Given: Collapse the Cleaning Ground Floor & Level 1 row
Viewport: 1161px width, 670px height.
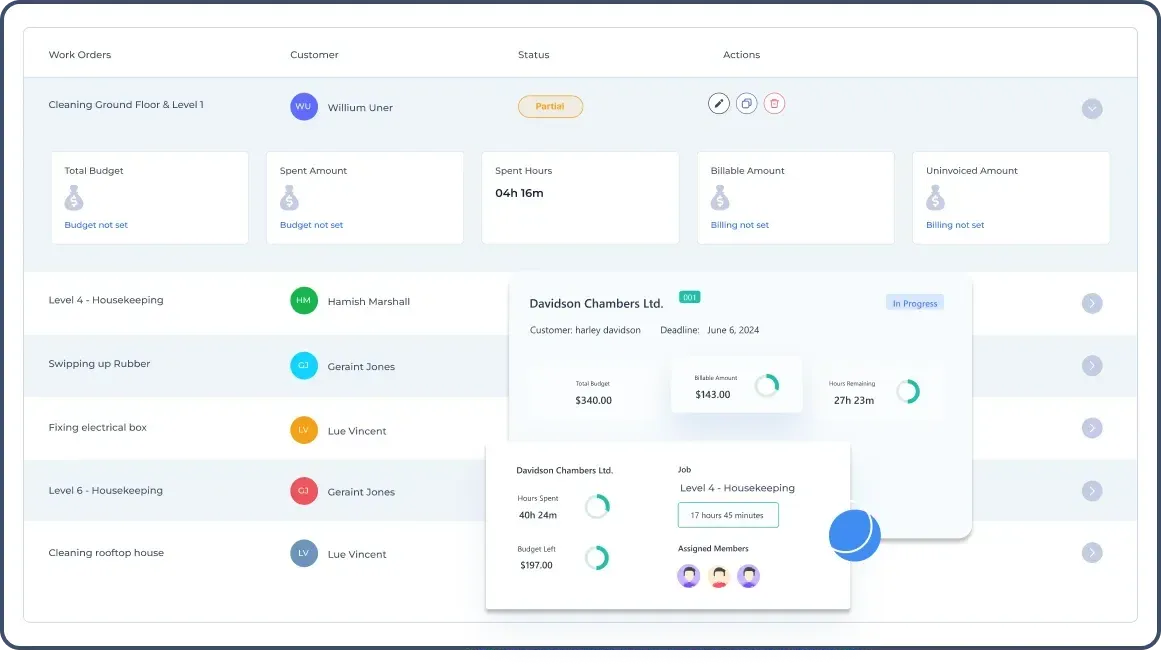Looking at the screenshot, I should tap(1092, 108).
